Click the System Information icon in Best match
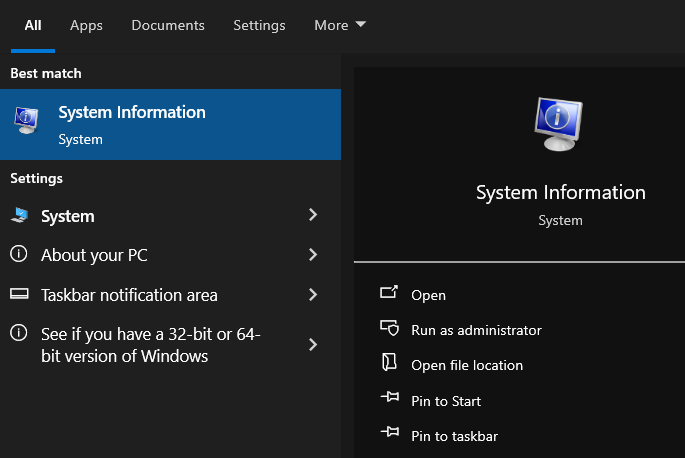The image size is (685, 458). (26, 122)
